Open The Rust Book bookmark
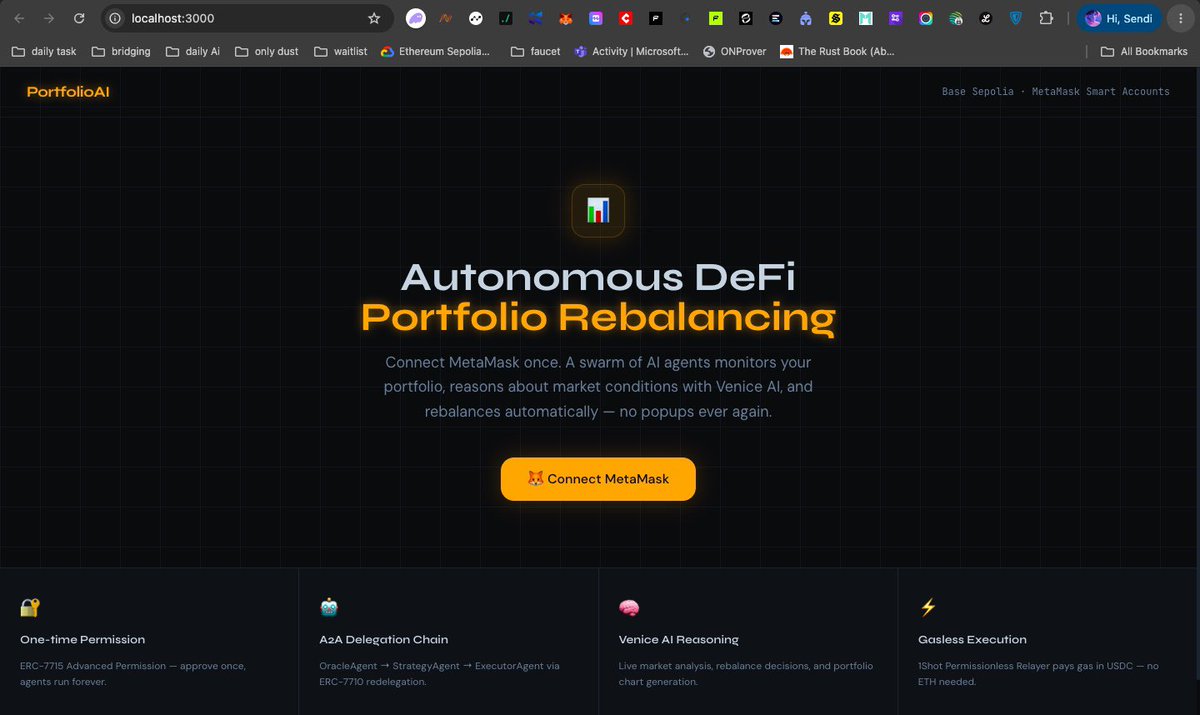Viewport: 1200px width, 715px height. (x=836, y=51)
